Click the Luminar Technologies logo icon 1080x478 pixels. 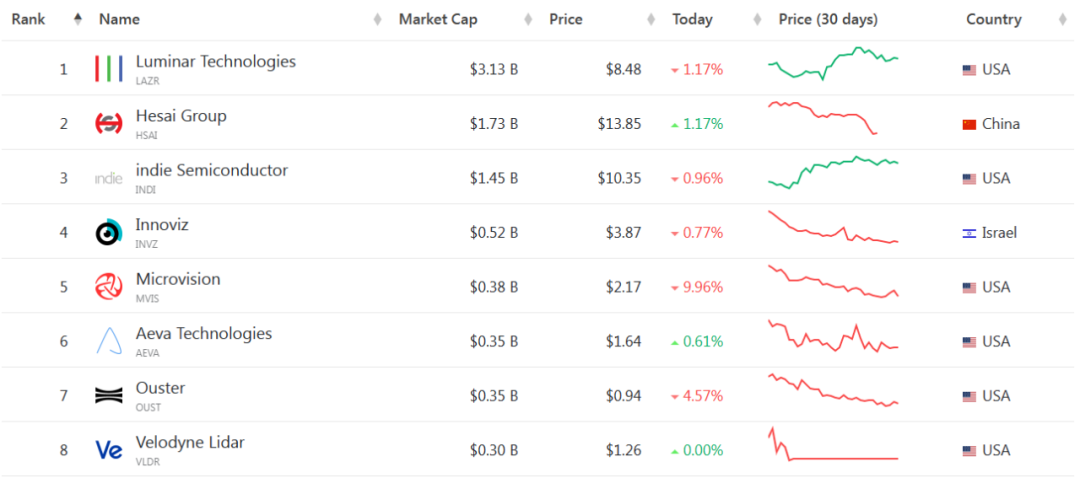pyautogui.click(x=109, y=69)
